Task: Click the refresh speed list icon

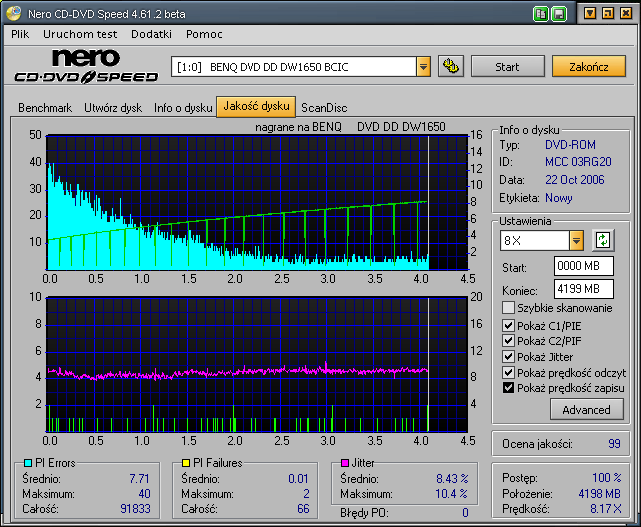Action: (x=603, y=240)
